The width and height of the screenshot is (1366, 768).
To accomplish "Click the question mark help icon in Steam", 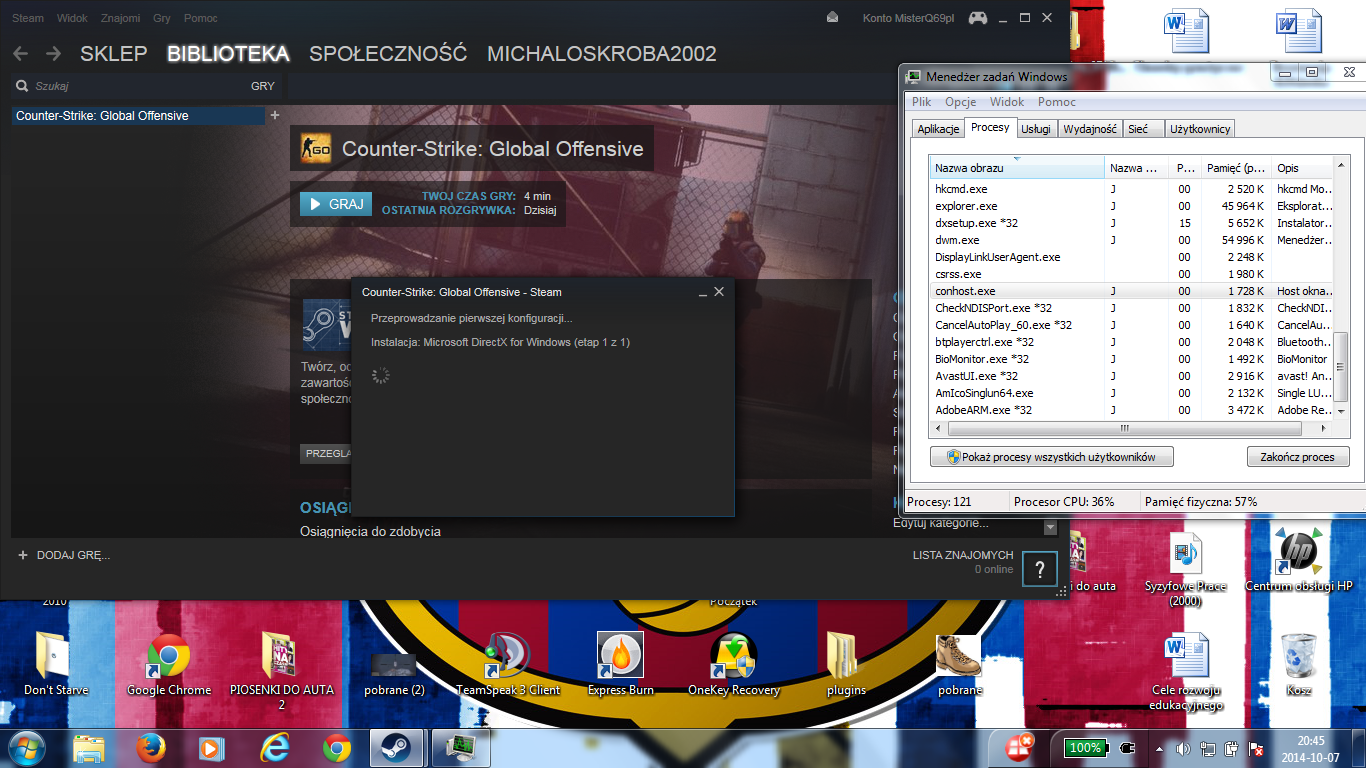I will (x=1040, y=570).
